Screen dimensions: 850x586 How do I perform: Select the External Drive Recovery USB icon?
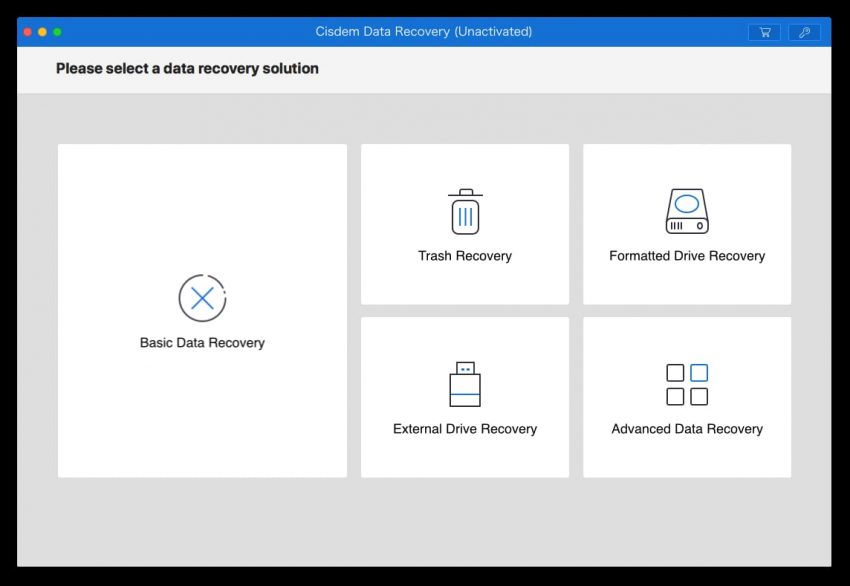click(465, 384)
